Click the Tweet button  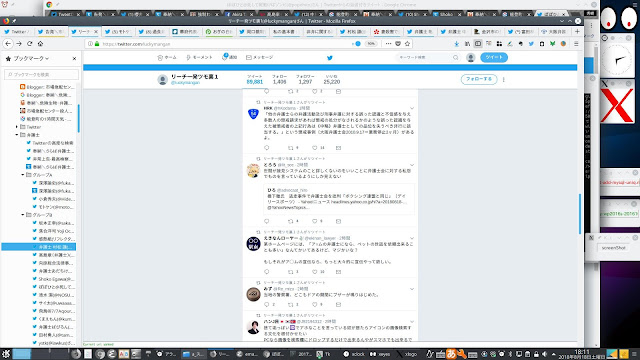(494, 57)
